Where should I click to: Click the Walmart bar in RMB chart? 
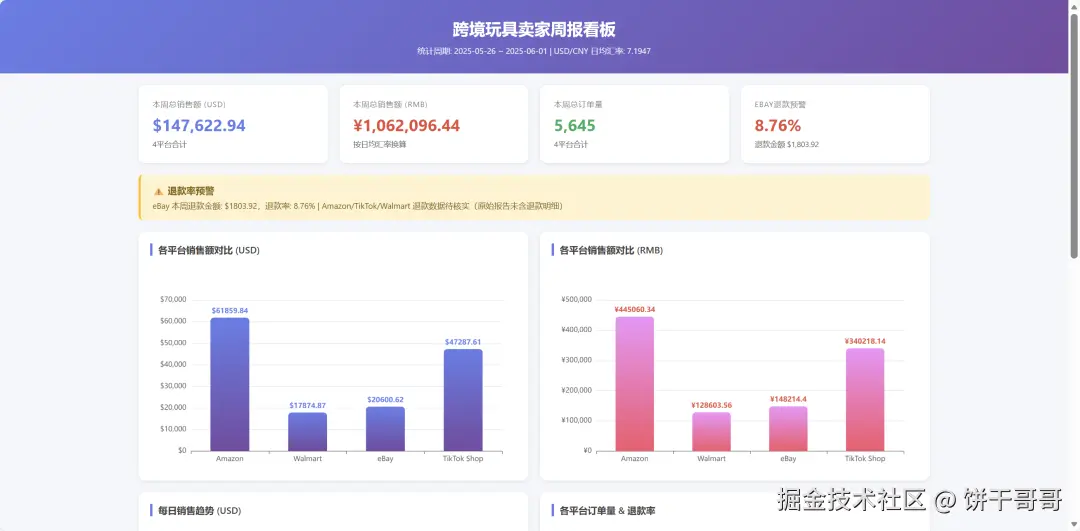pos(712,432)
